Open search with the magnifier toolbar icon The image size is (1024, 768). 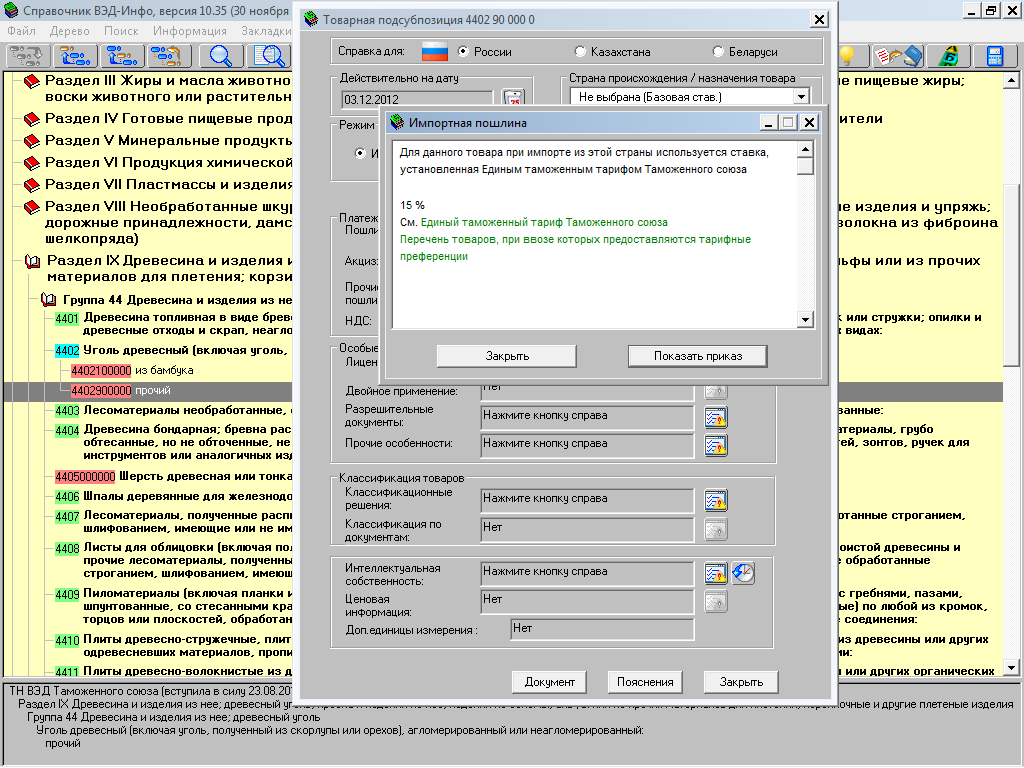tap(221, 56)
